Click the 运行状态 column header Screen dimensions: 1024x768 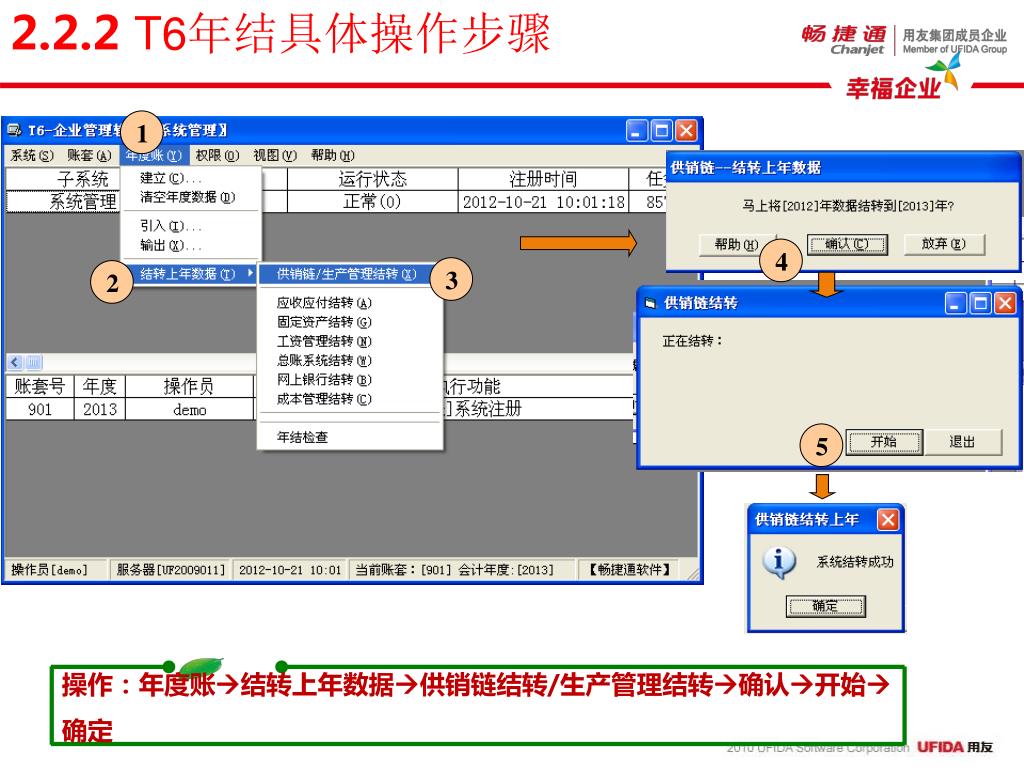373,179
